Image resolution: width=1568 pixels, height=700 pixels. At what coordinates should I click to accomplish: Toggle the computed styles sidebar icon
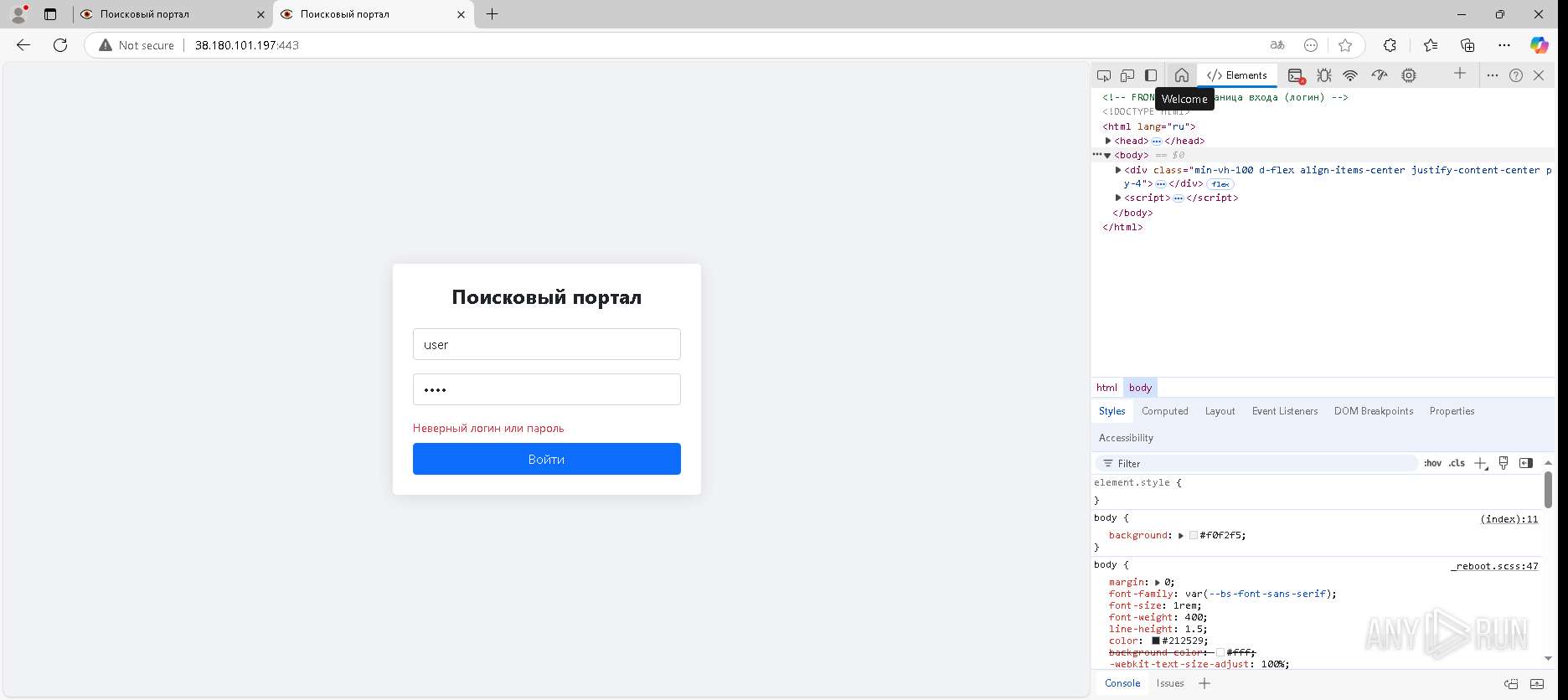coord(1526,463)
